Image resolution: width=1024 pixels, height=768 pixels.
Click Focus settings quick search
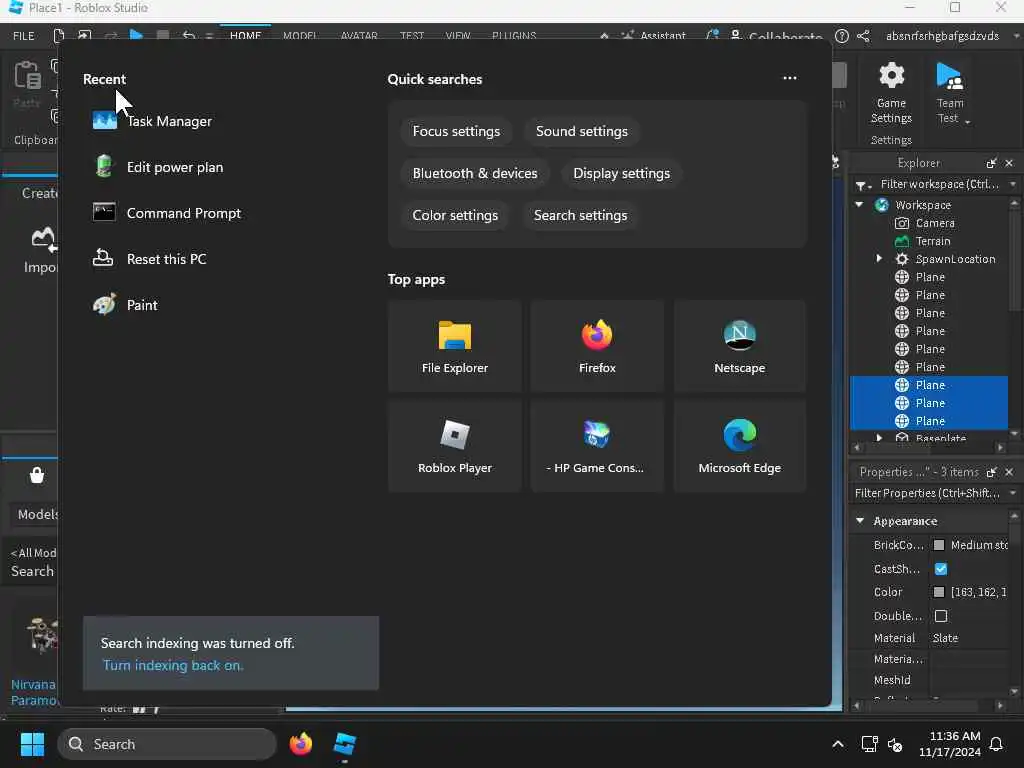(x=456, y=131)
